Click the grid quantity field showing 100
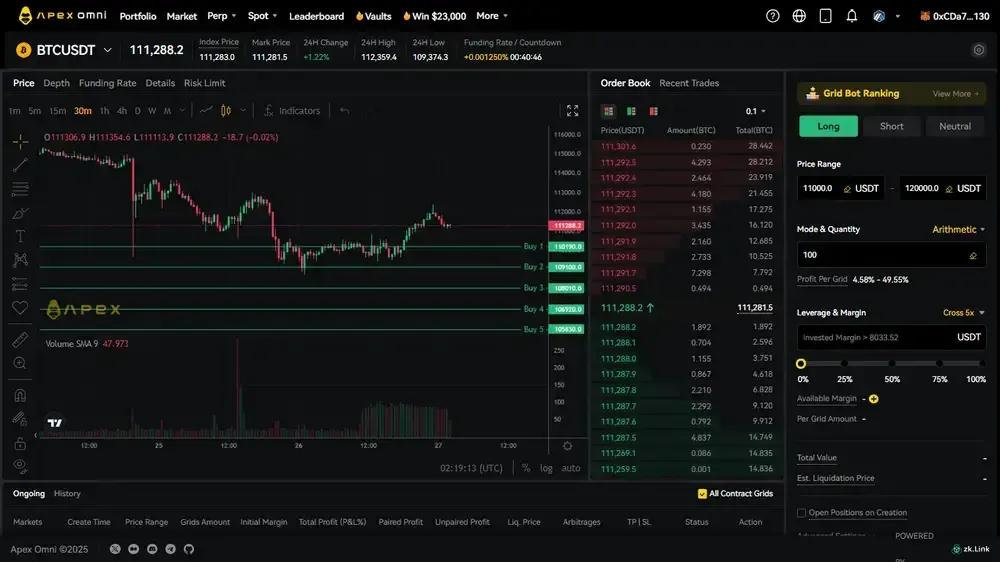Viewport: 1000px width, 562px height. click(891, 255)
